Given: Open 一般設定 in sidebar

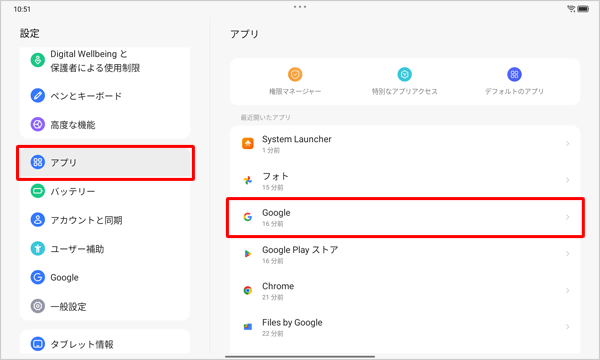Looking at the screenshot, I should coord(105,306).
